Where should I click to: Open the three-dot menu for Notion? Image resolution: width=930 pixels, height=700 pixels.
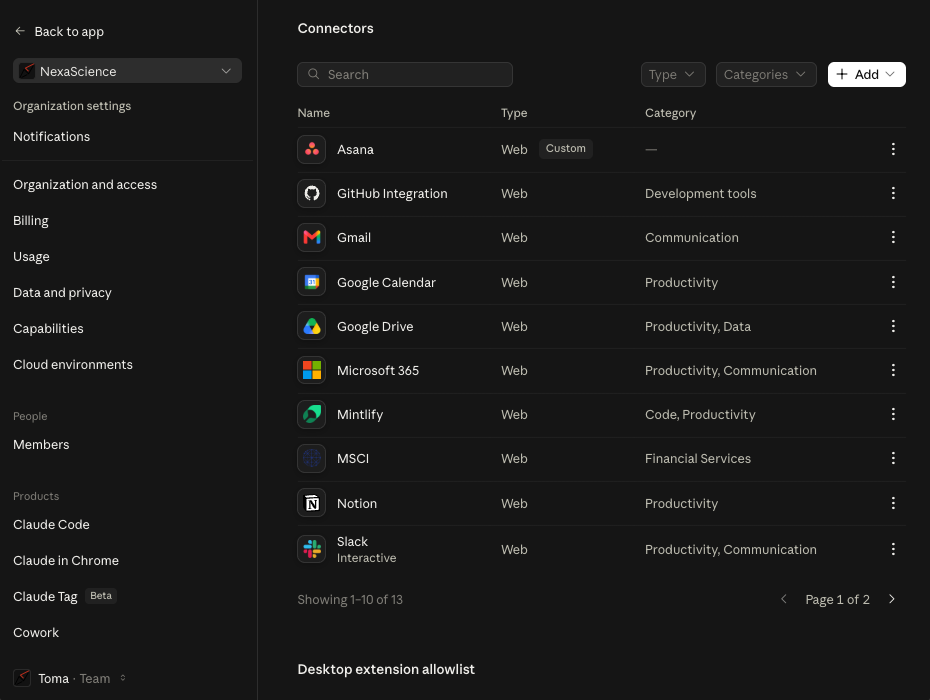893,503
